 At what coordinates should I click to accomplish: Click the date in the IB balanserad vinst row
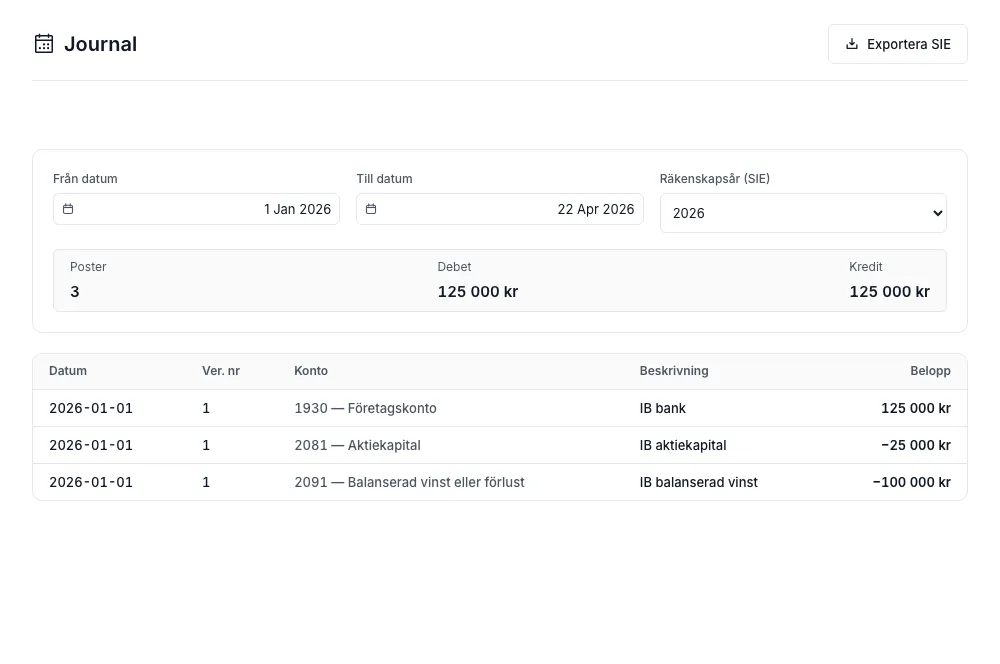pyautogui.click(x=91, y=482)
